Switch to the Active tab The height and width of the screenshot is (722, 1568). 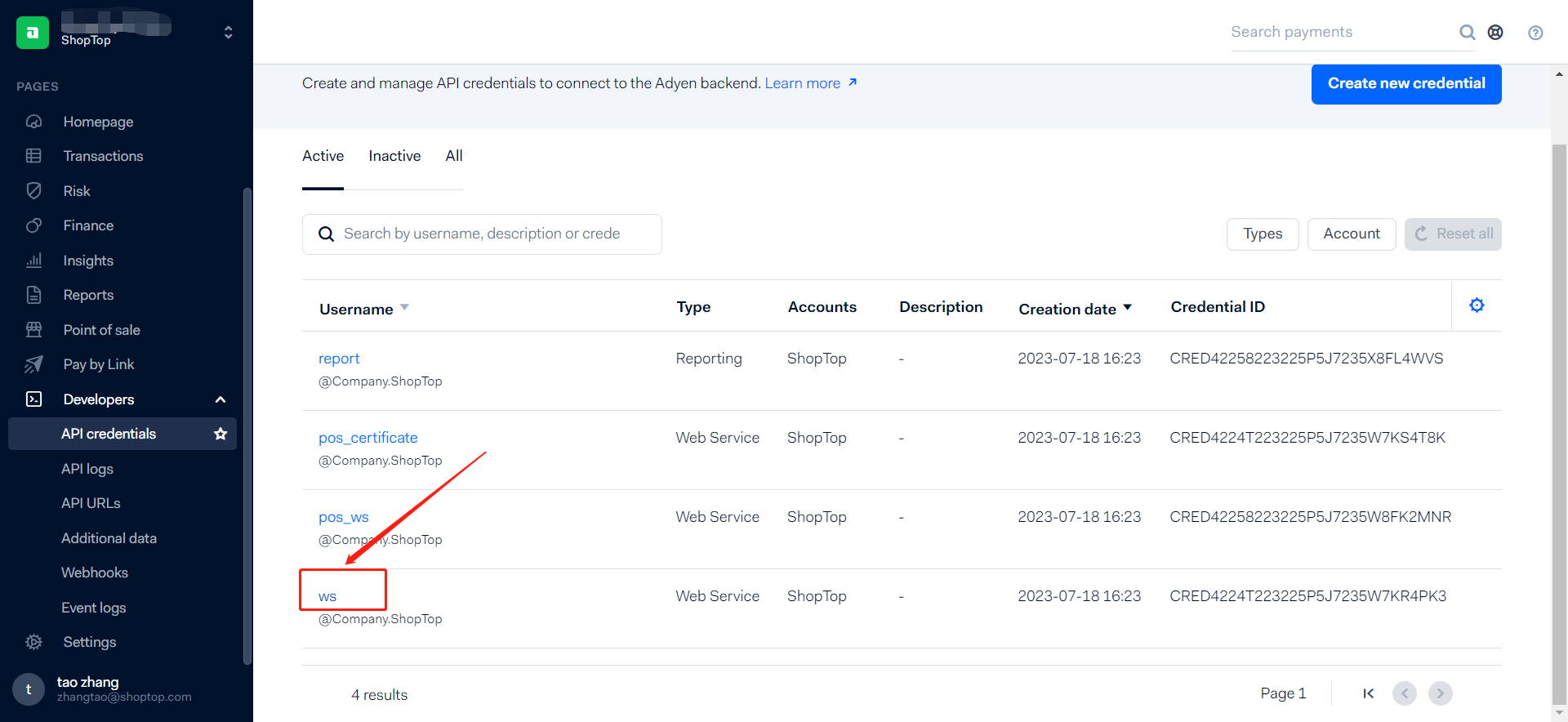[323, 156]
